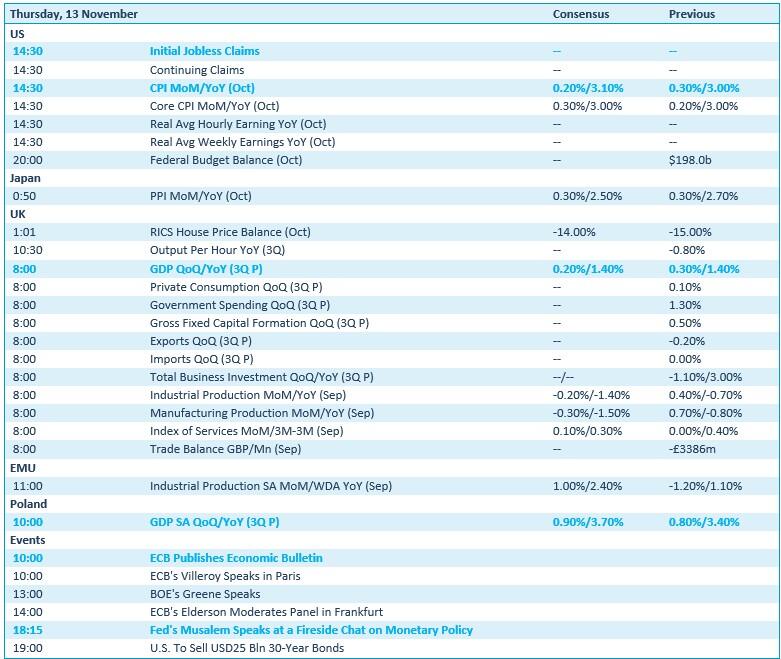
Task: Select the Thursday, 13 November date header
Action: click(x=74, y=15)
